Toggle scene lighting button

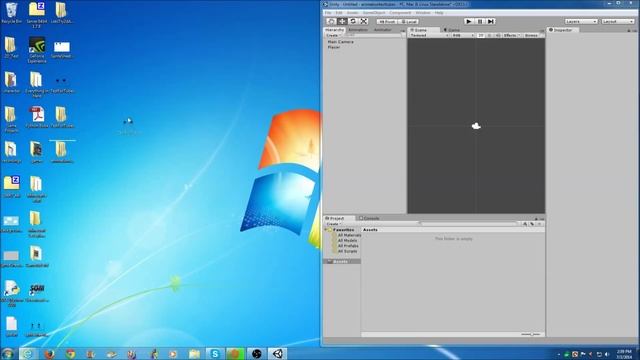pyautogui.click(x=490, y=36)
